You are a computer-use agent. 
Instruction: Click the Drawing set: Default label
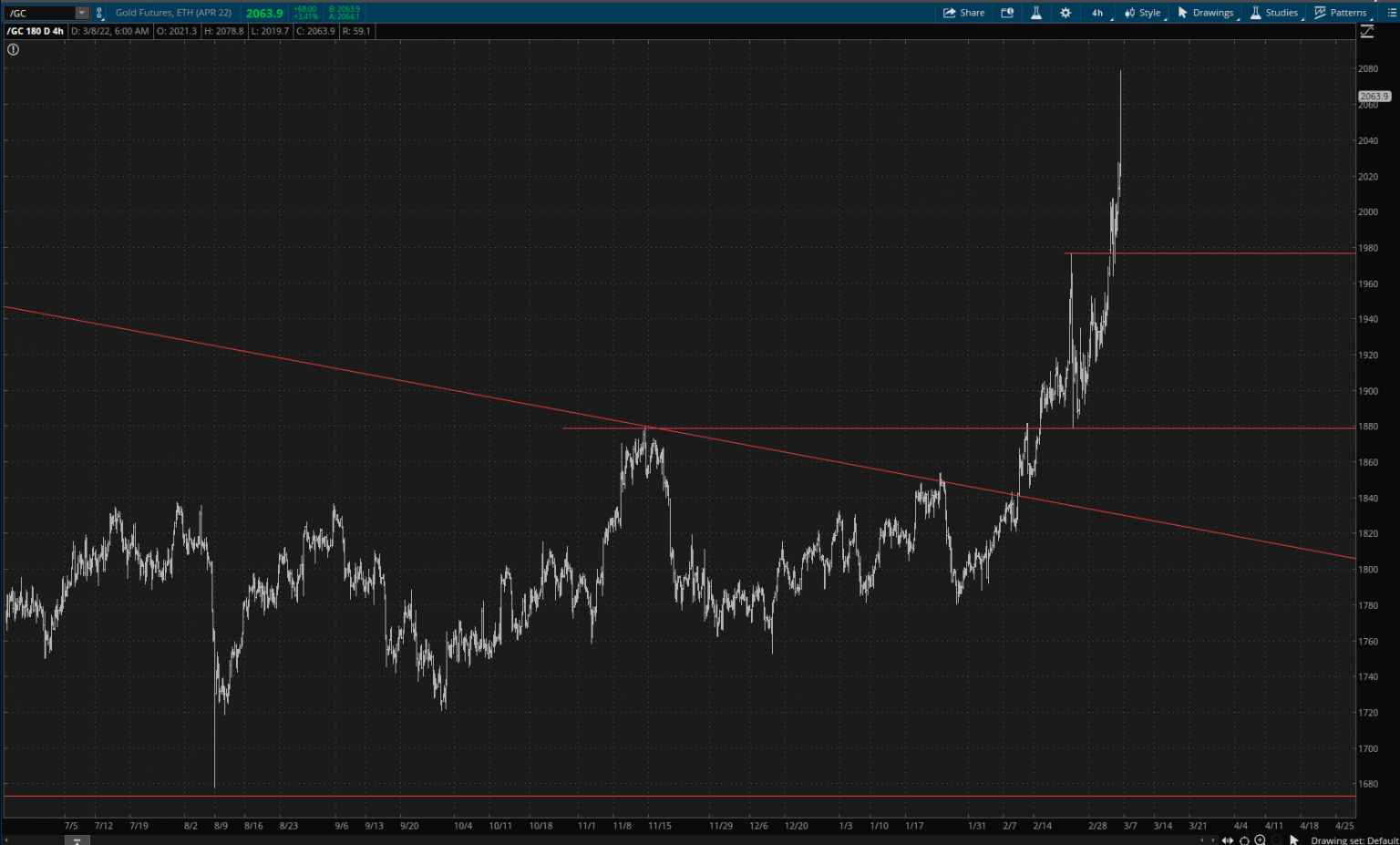[1354, 840]
